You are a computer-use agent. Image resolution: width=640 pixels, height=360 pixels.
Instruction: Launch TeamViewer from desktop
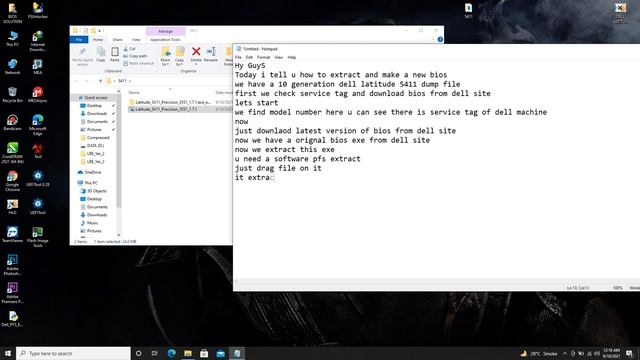pyautogui.click(x=12, y=235)
